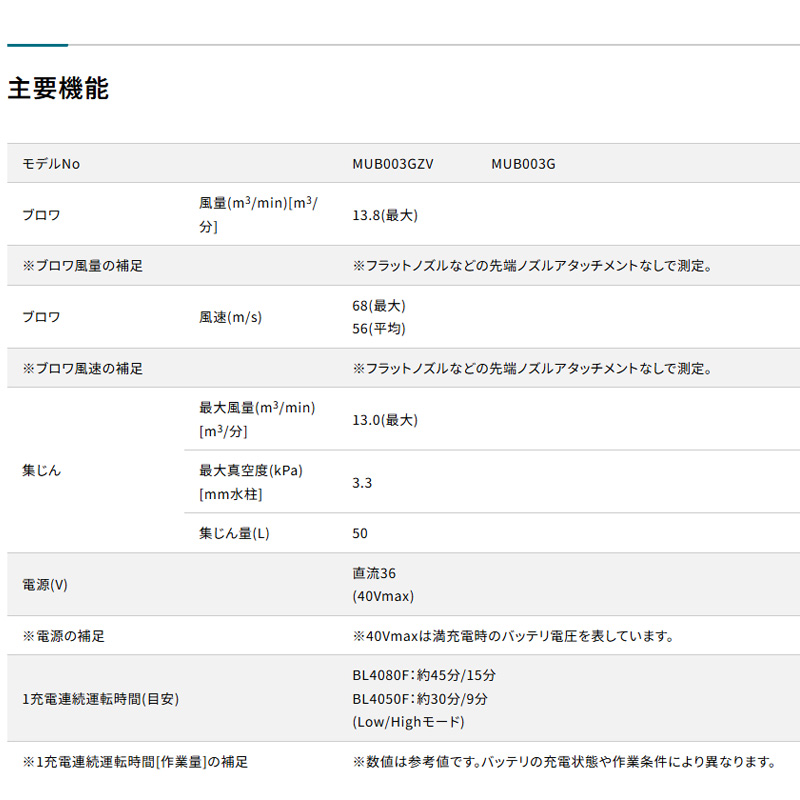Click the 主要機能 section heading

tap(58, 89)
